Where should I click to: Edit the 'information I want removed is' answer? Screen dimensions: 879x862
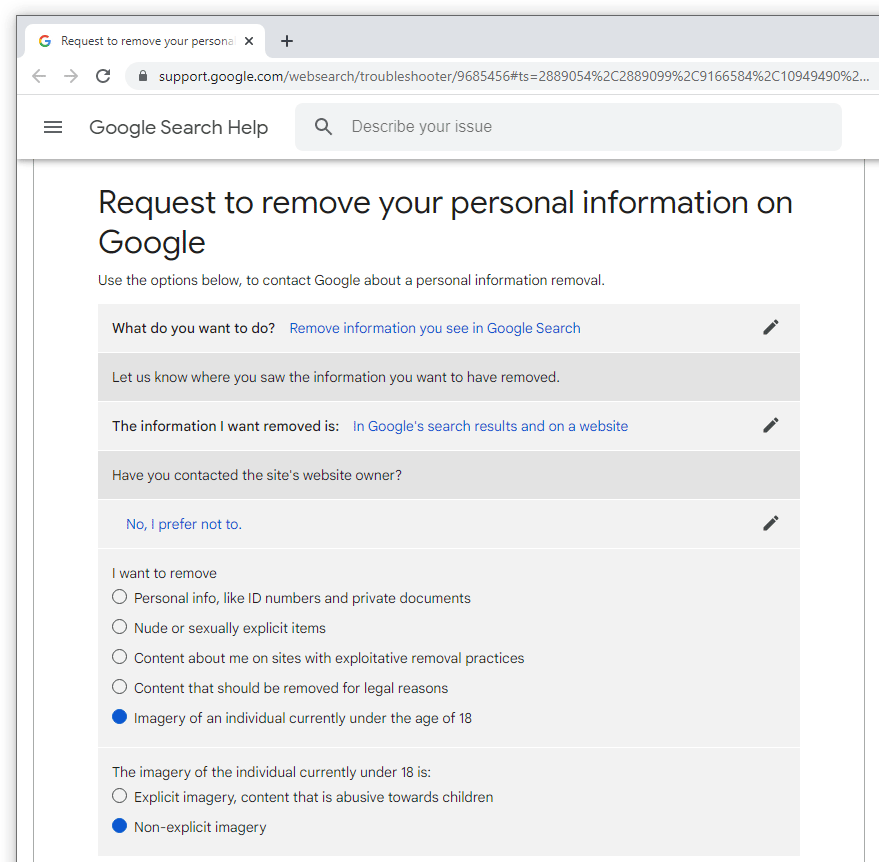coord(771,425)
